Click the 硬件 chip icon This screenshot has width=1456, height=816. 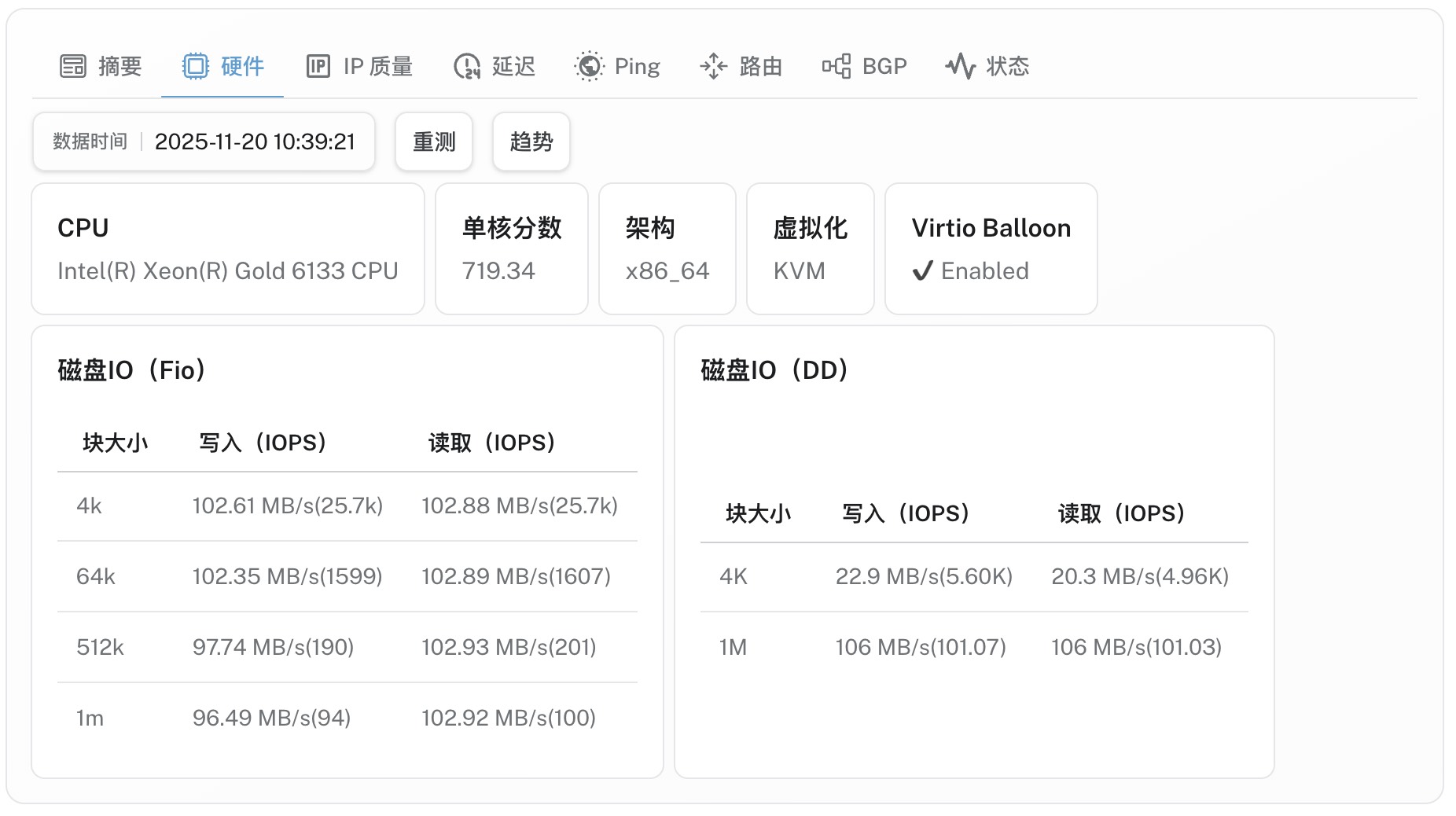click(196, 66)
